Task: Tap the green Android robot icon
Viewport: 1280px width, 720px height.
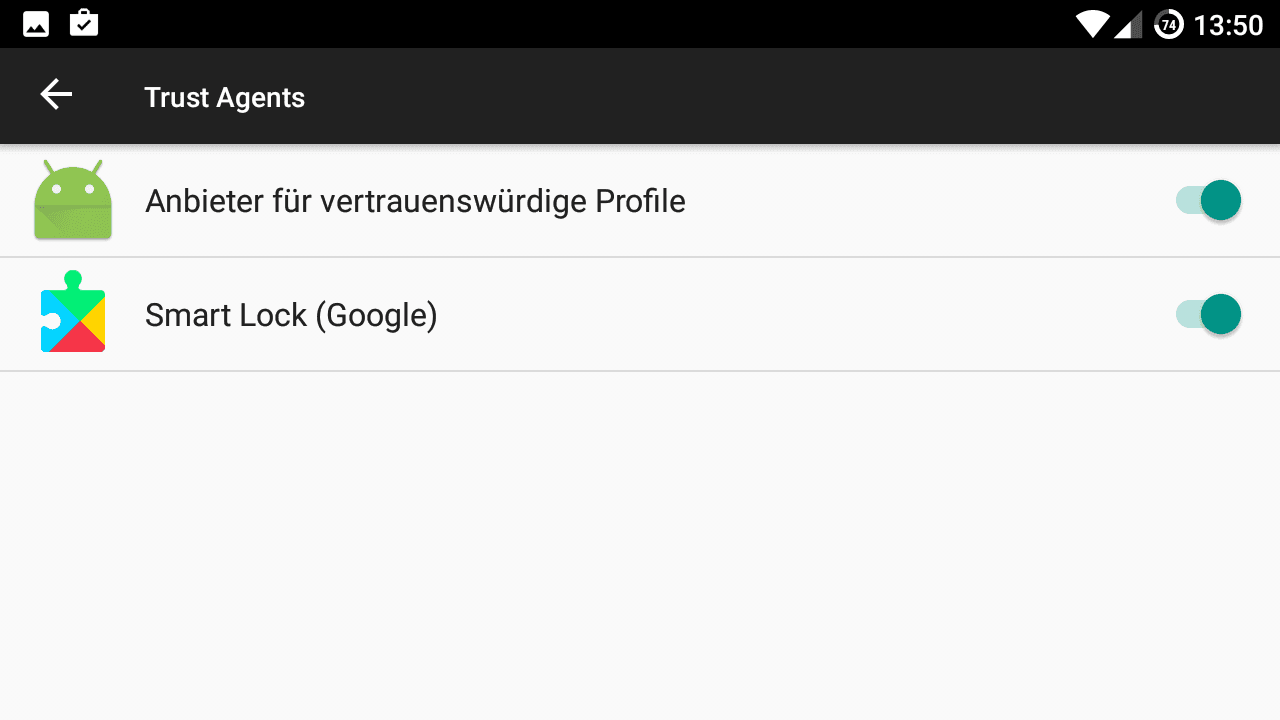Action: click(73, 200)
